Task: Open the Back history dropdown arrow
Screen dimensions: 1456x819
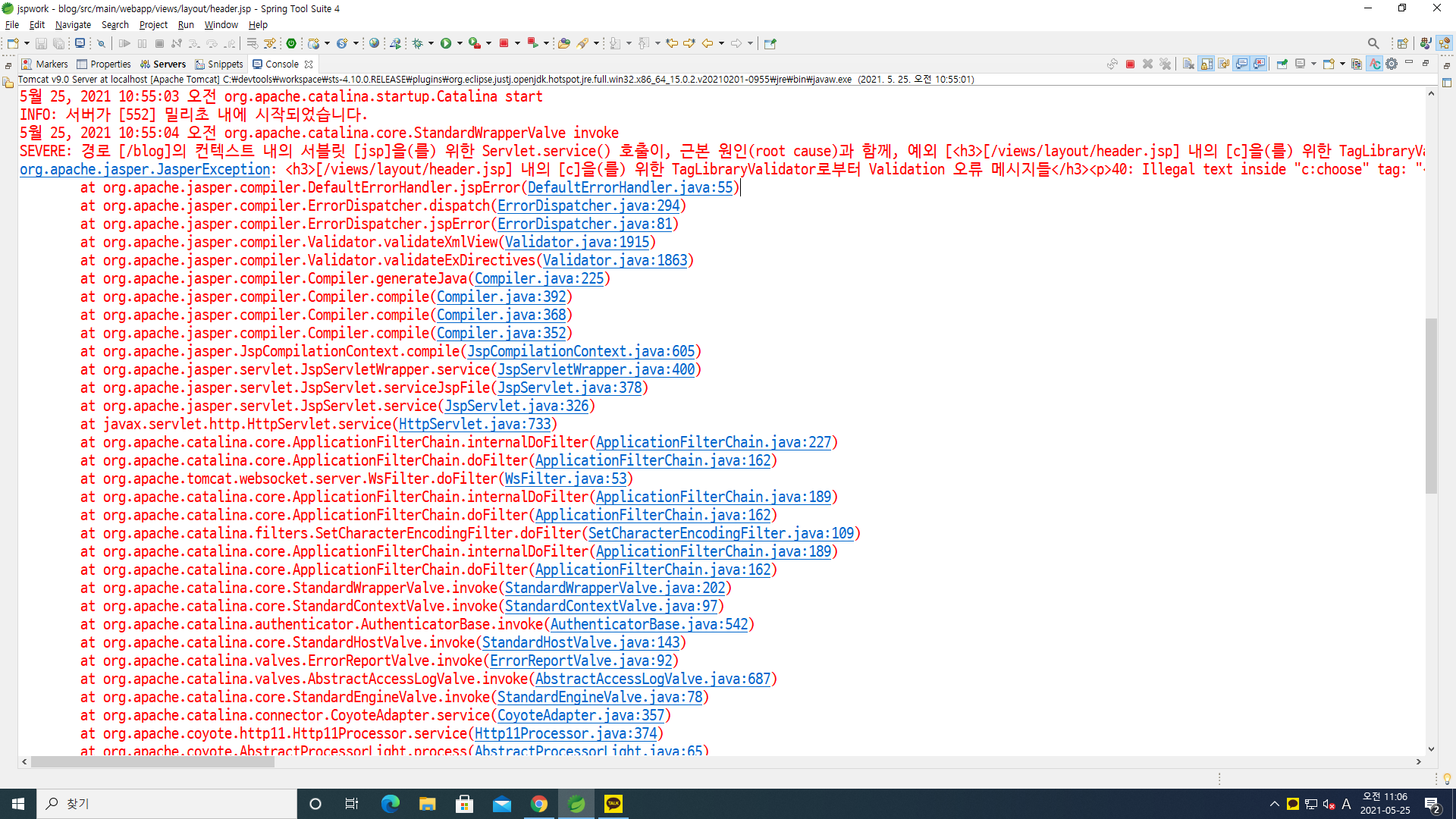Action: [x=721, y=43]
